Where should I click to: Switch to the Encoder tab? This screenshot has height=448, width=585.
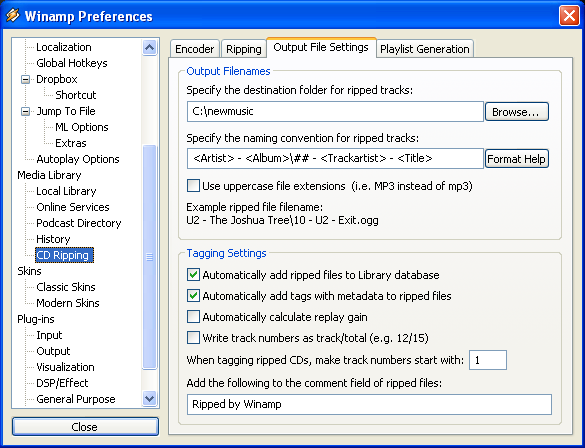(x=194, y=49)
